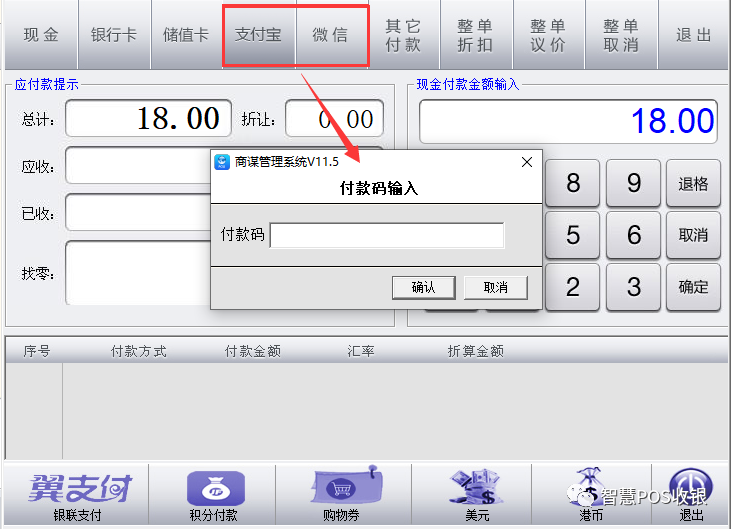Image resolution: width=731 pixels, height=529 pixels.
Task: Click the 现金付款金额输入 amount field
Action: [x=568, y=121]
